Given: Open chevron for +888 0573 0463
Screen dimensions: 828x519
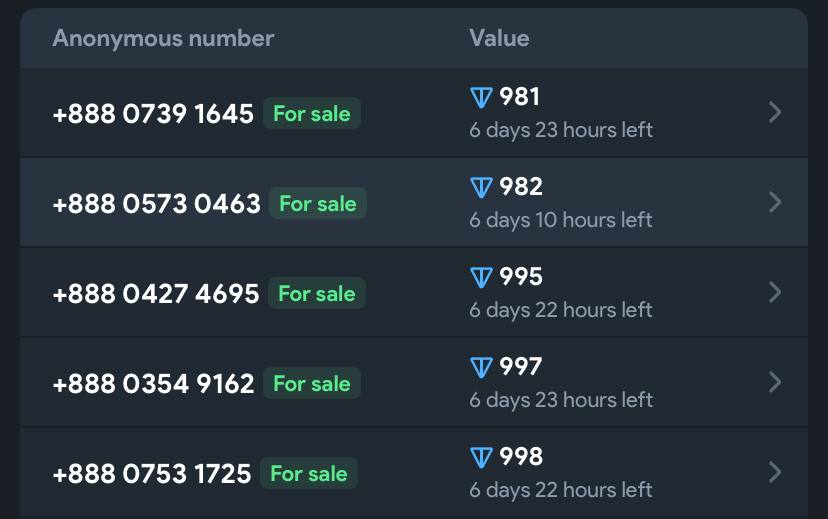Looking at the screenshot, I should point(775,202).
